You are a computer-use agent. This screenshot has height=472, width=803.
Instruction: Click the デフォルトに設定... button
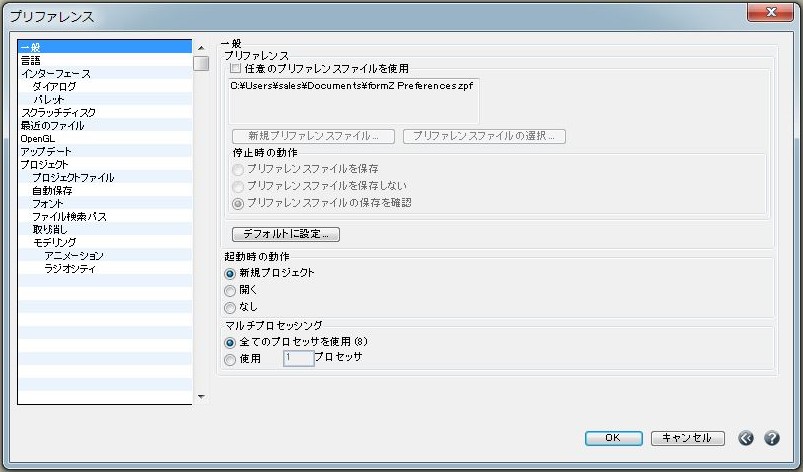pyautogui.click(x=286, y=234)
